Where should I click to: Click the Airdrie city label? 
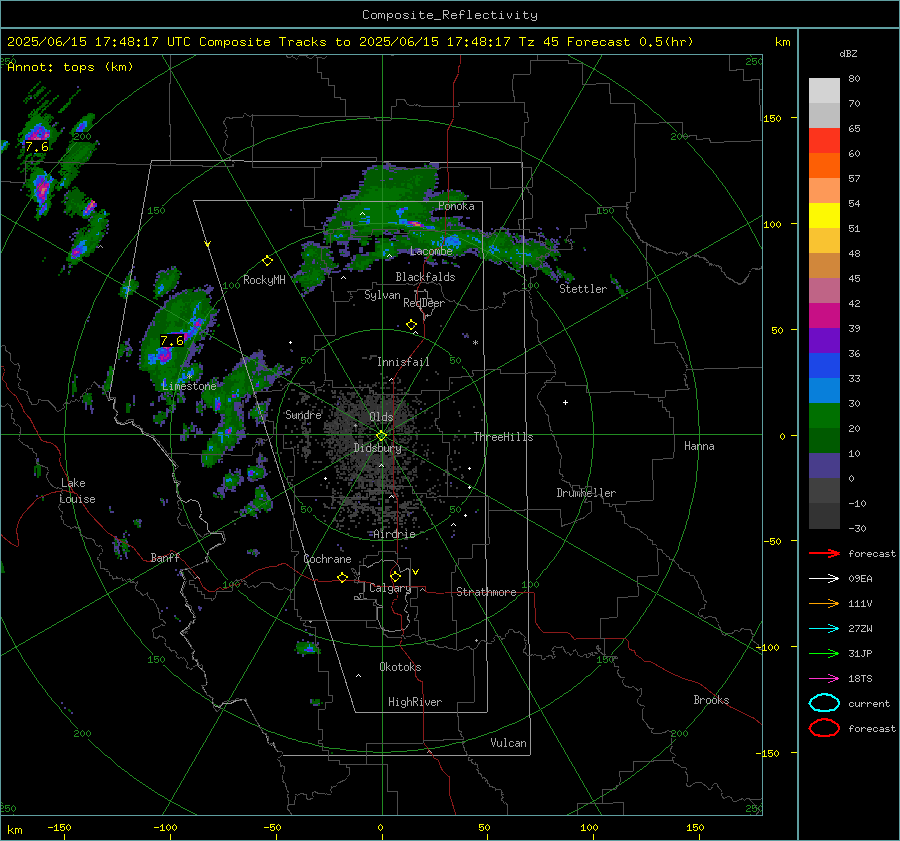pyautogui.click(x=394, y=534)
